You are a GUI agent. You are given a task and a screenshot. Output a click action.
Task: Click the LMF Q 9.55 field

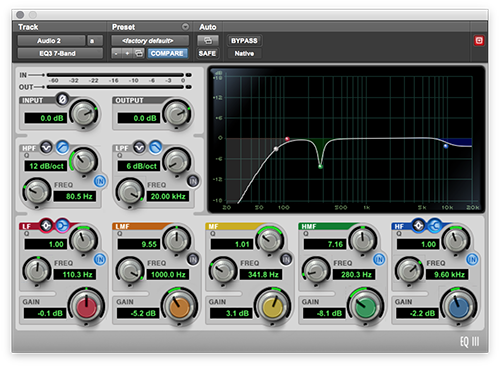(138, 244)
